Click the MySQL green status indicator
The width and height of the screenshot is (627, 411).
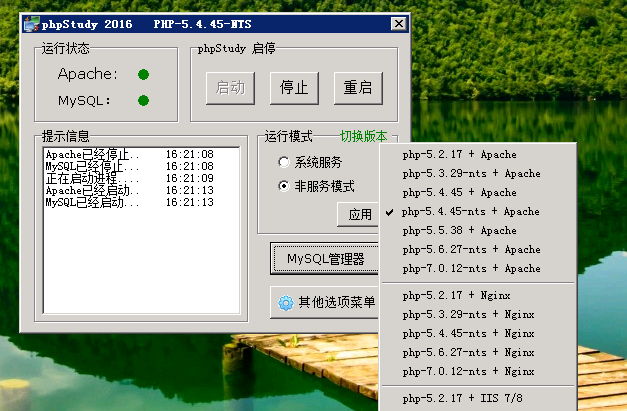point(144,100)
